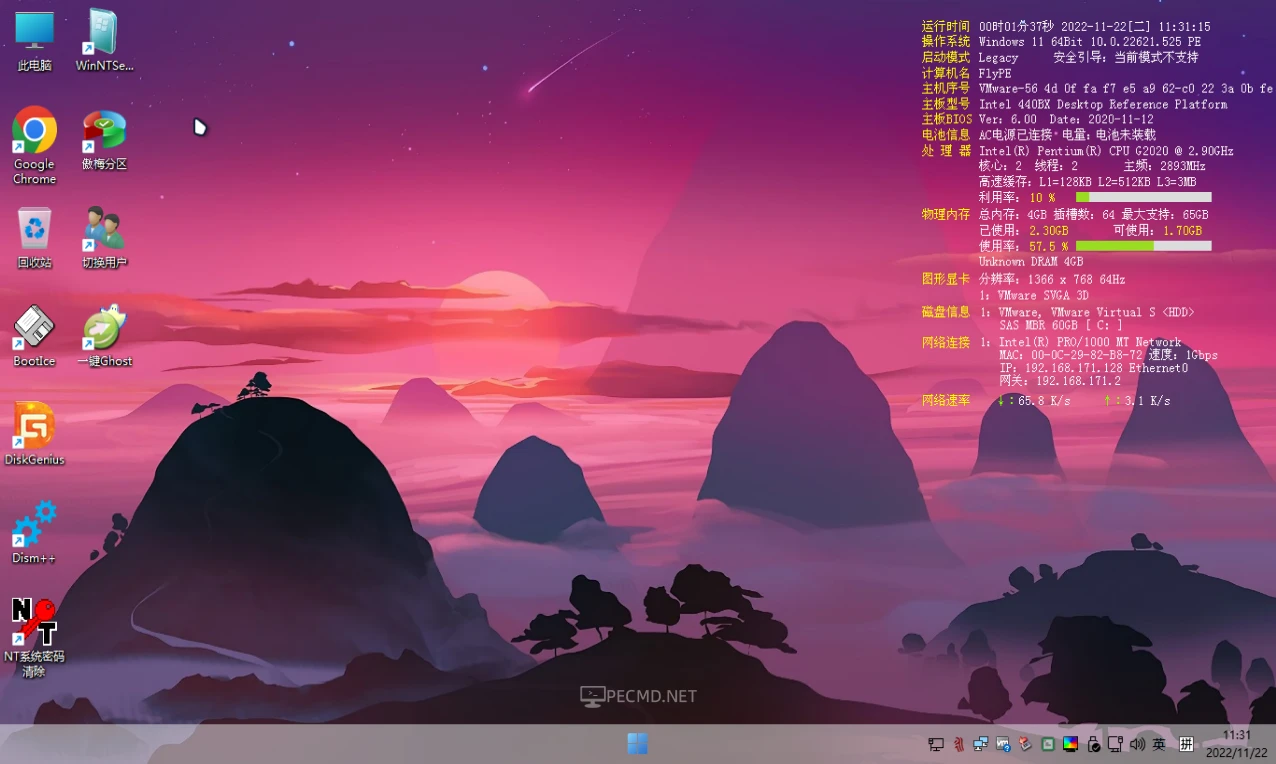Open the Dism++ shortcut

click(x=34, y=532)
